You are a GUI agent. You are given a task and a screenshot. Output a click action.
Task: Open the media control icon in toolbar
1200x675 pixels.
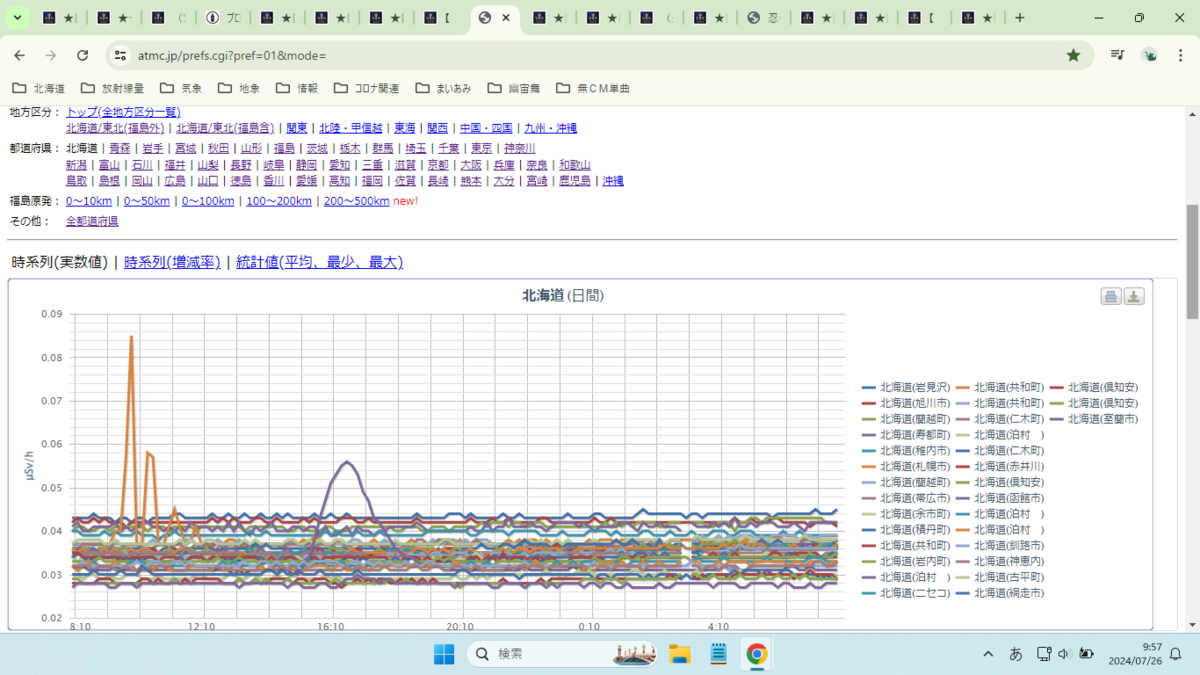(1118, 55)
